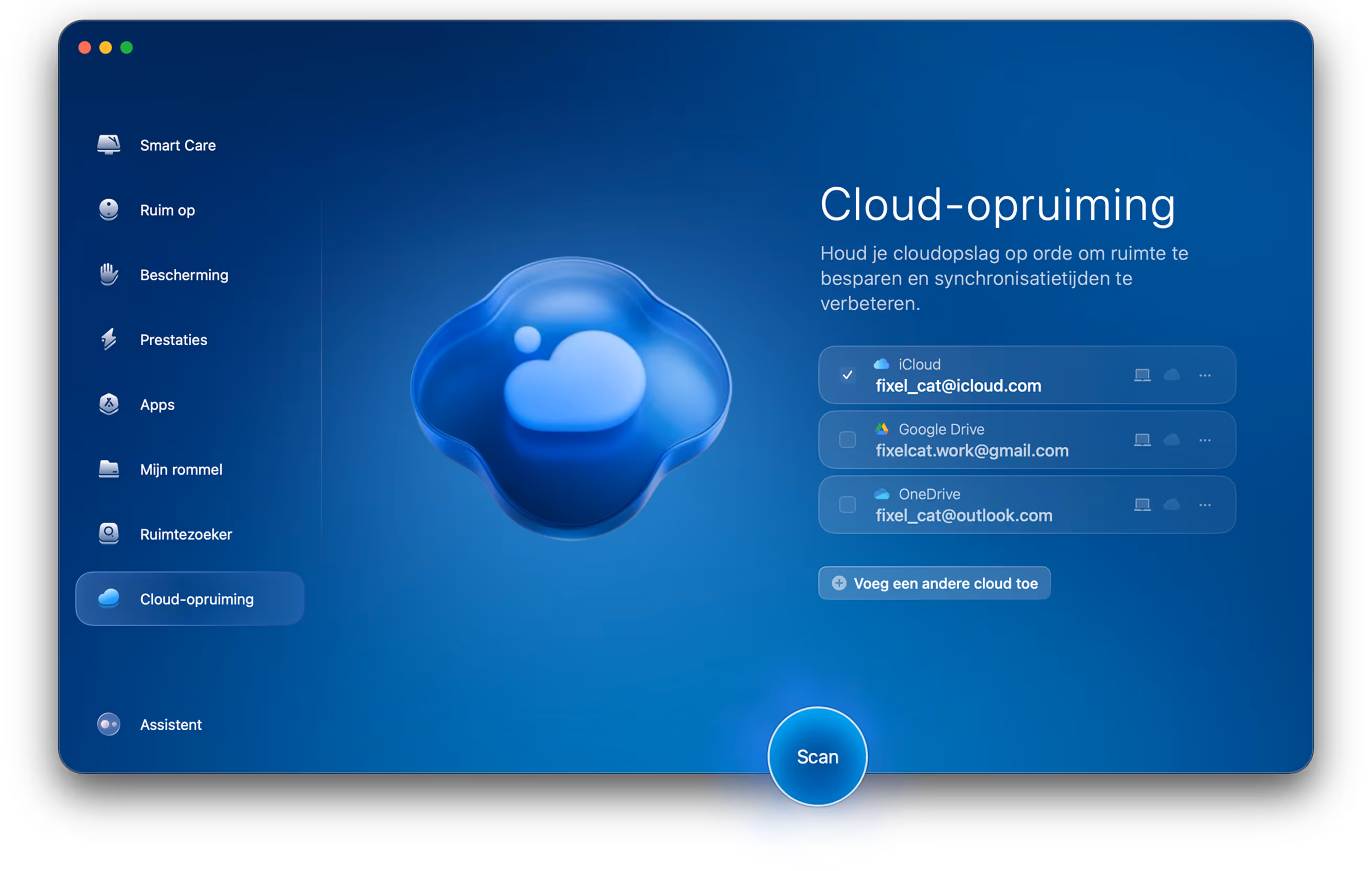Click the cloud icon in the iCloud row

(1172, 375)
